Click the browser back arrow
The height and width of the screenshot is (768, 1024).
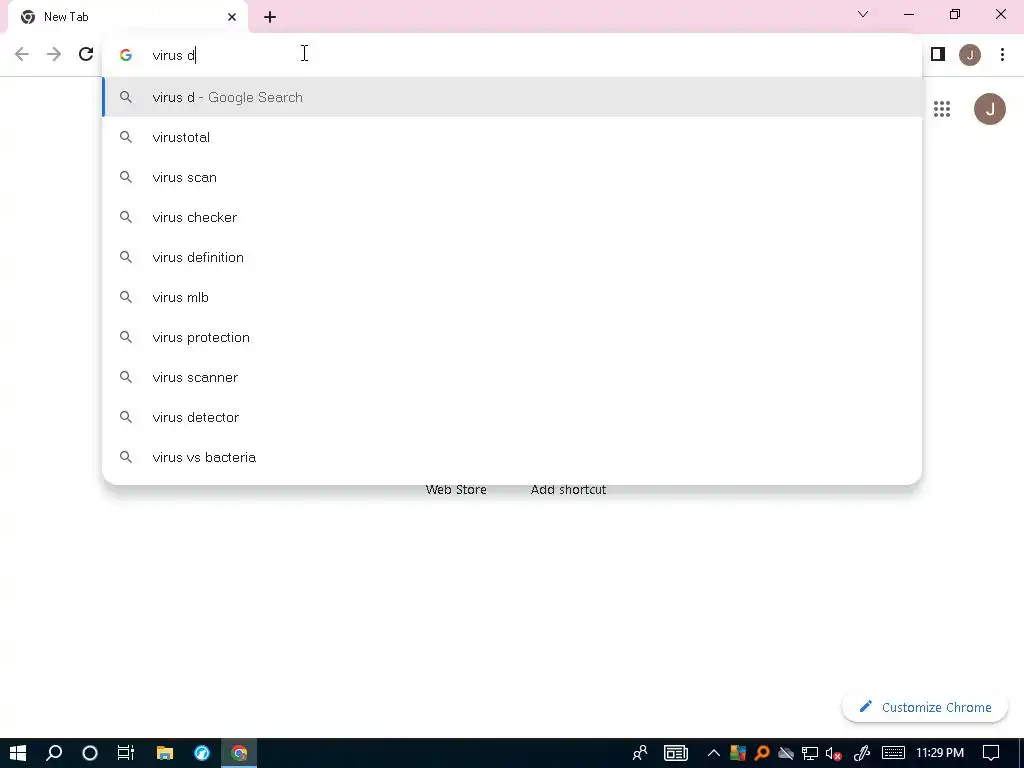click(x=22, y=54)
